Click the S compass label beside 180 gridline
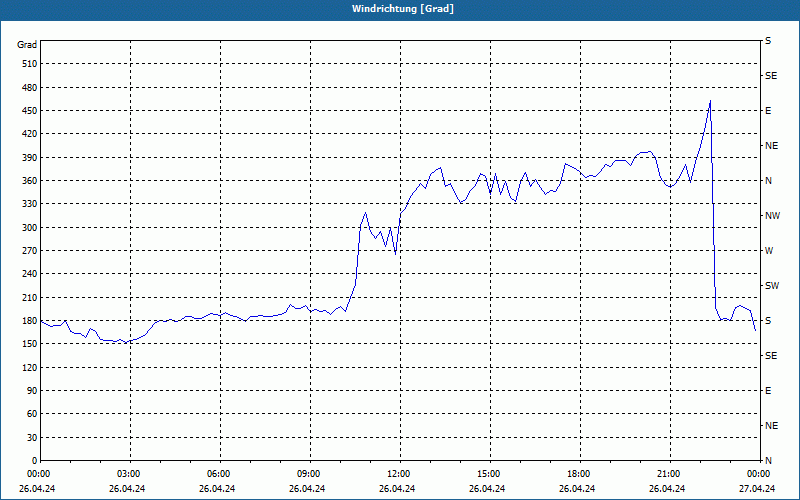The height and width of the screenshot is (500, 800). point(768,321)
